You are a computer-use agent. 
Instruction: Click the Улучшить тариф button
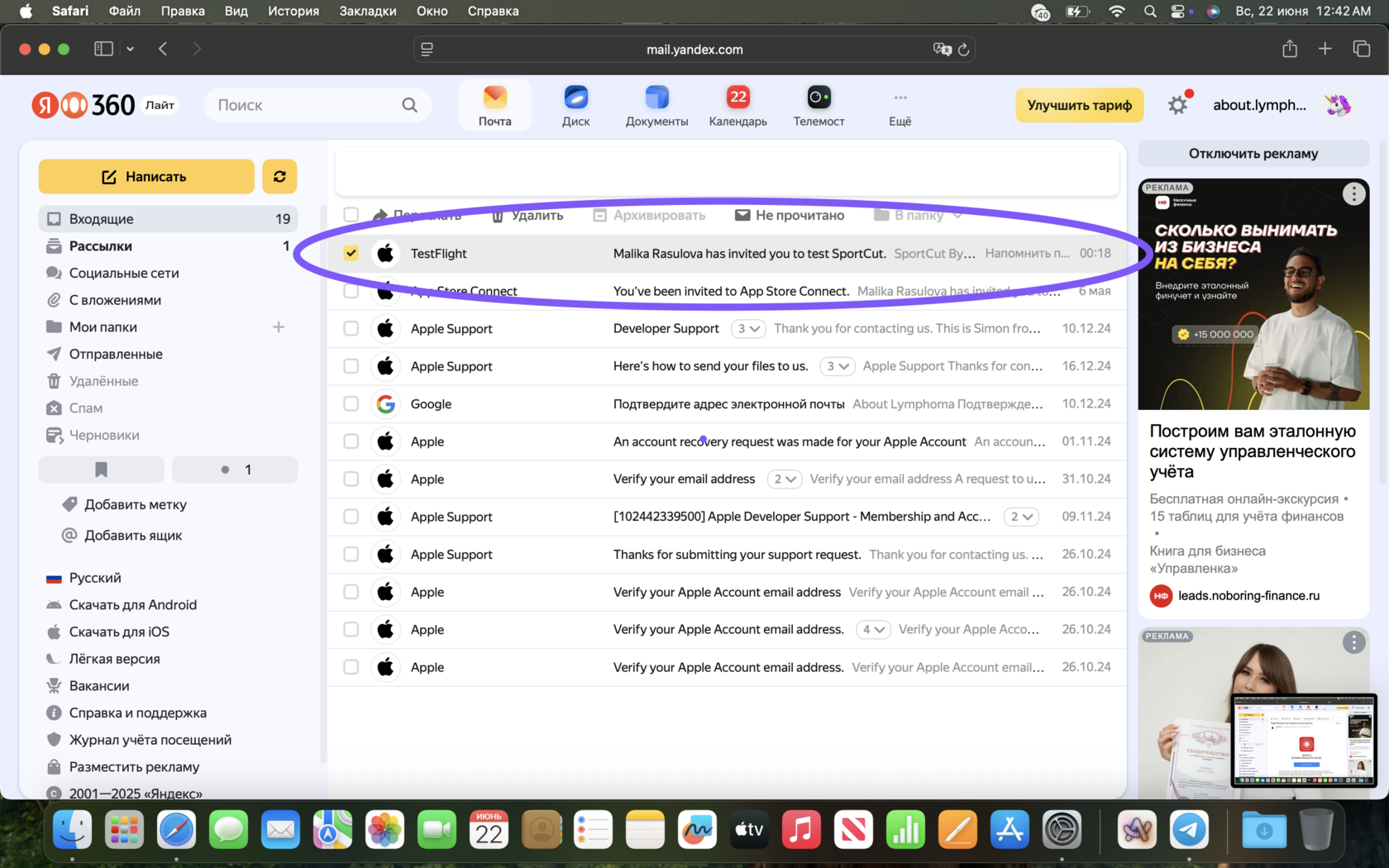point(1080,105)
